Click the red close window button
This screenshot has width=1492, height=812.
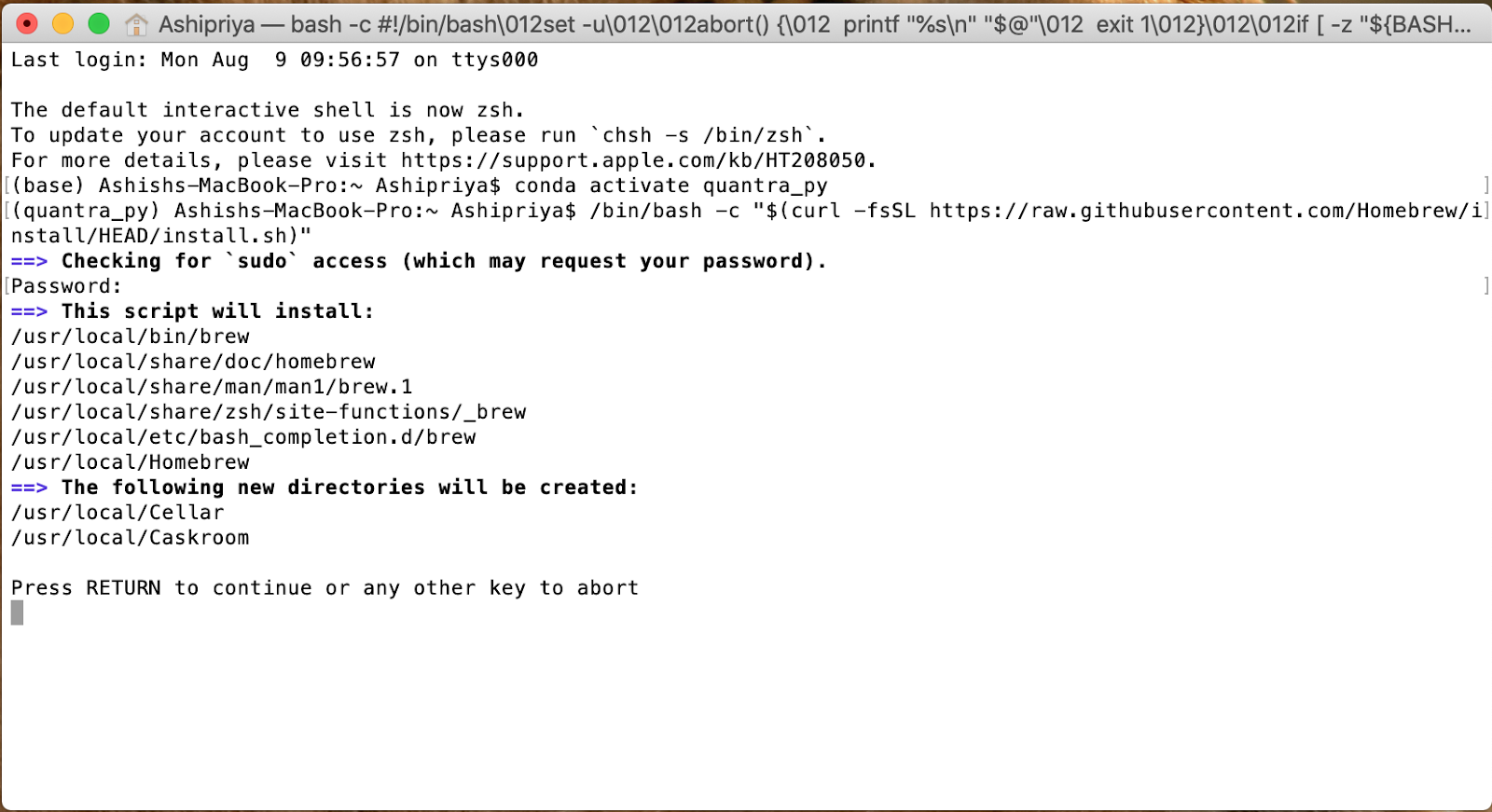27,23
